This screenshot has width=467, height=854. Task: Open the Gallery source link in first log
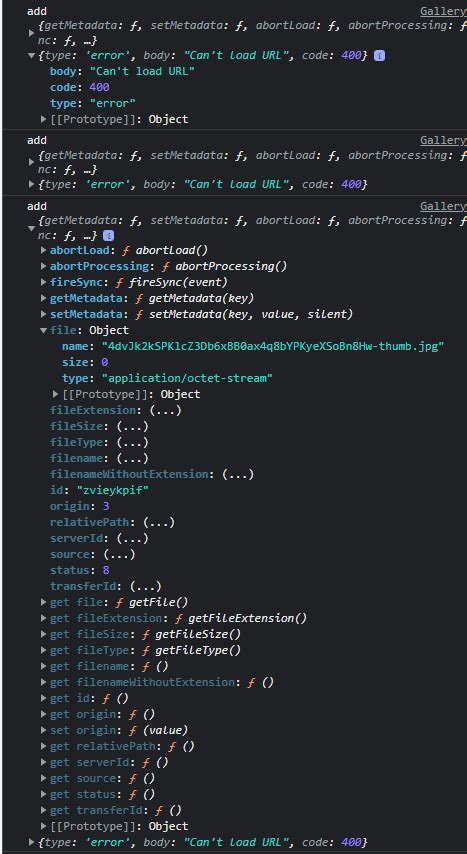(444, 11)
